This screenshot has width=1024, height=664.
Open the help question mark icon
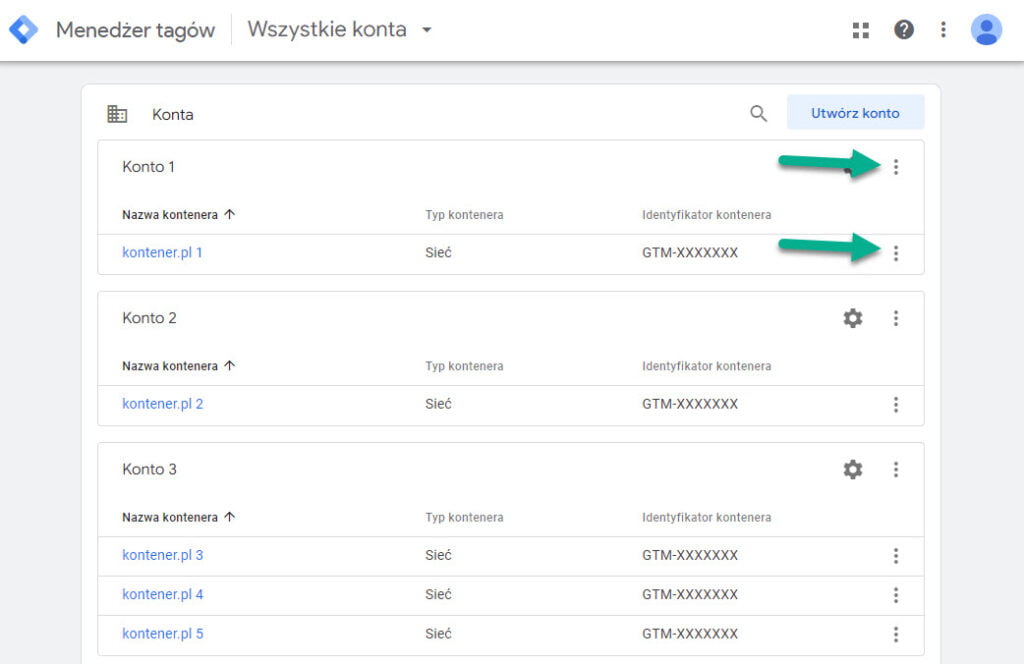tap(904, 29)
